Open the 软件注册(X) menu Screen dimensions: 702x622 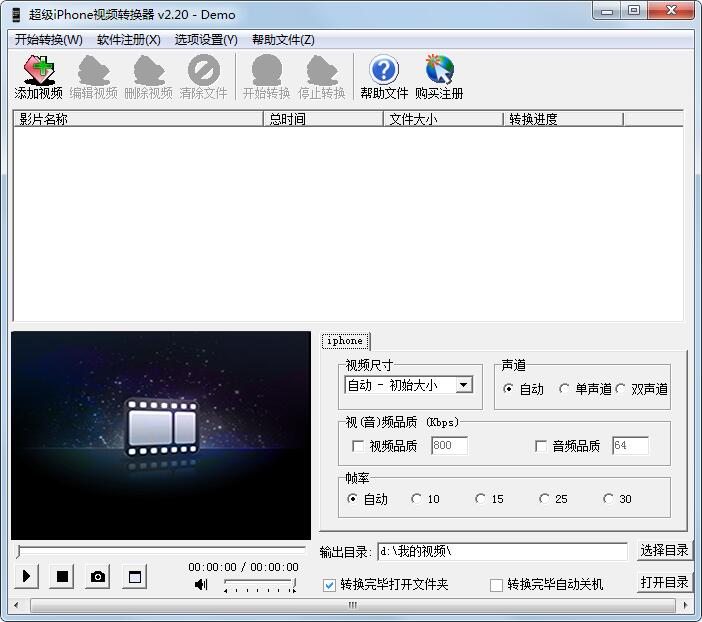128,40
